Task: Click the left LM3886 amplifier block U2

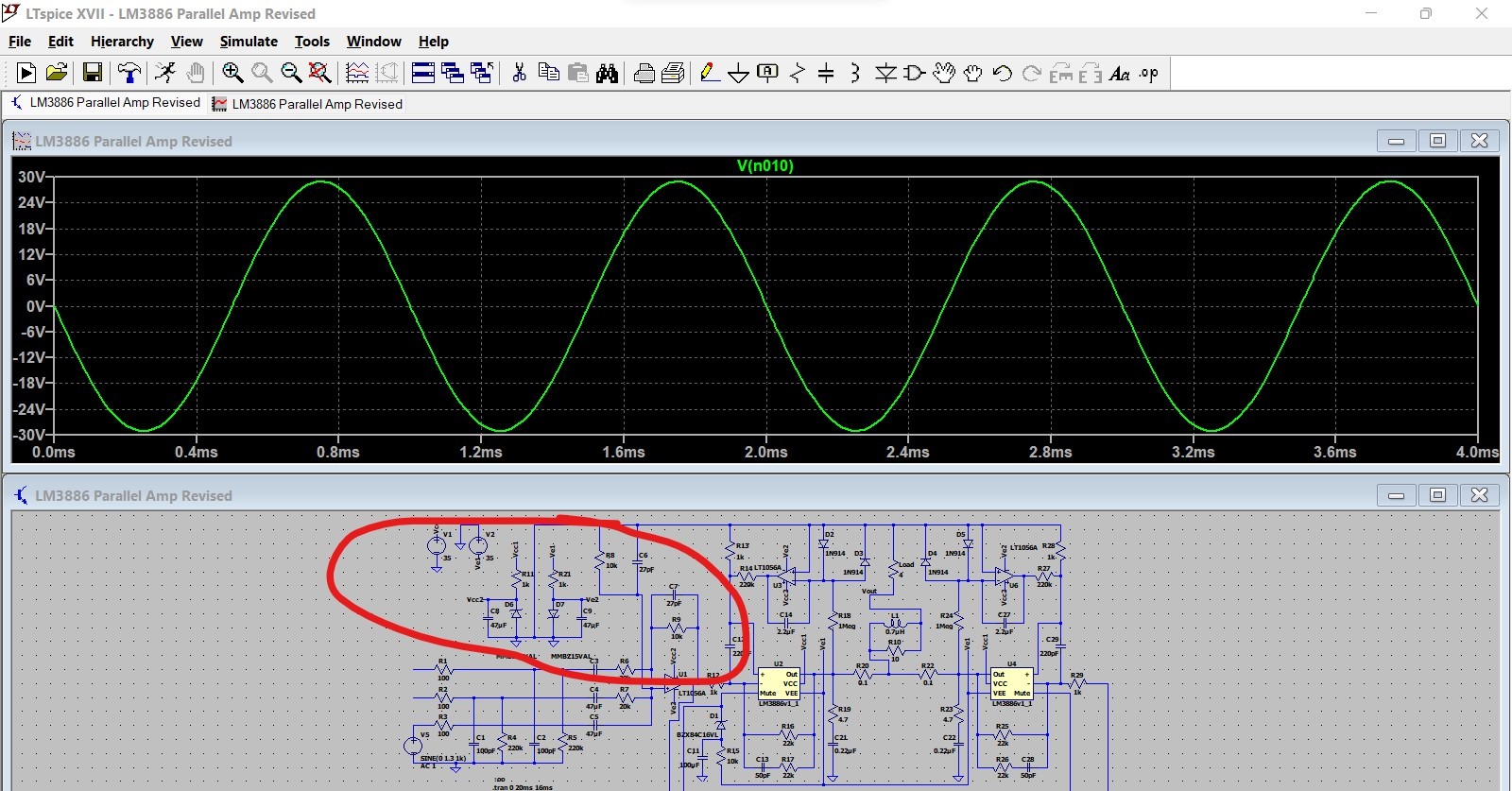Action: click(x=779, y=684)
